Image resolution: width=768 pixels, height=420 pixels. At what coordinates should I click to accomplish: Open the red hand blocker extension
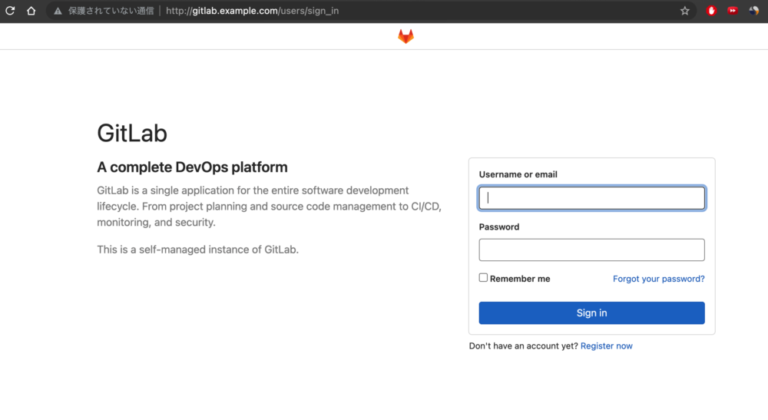click(712, 11)
